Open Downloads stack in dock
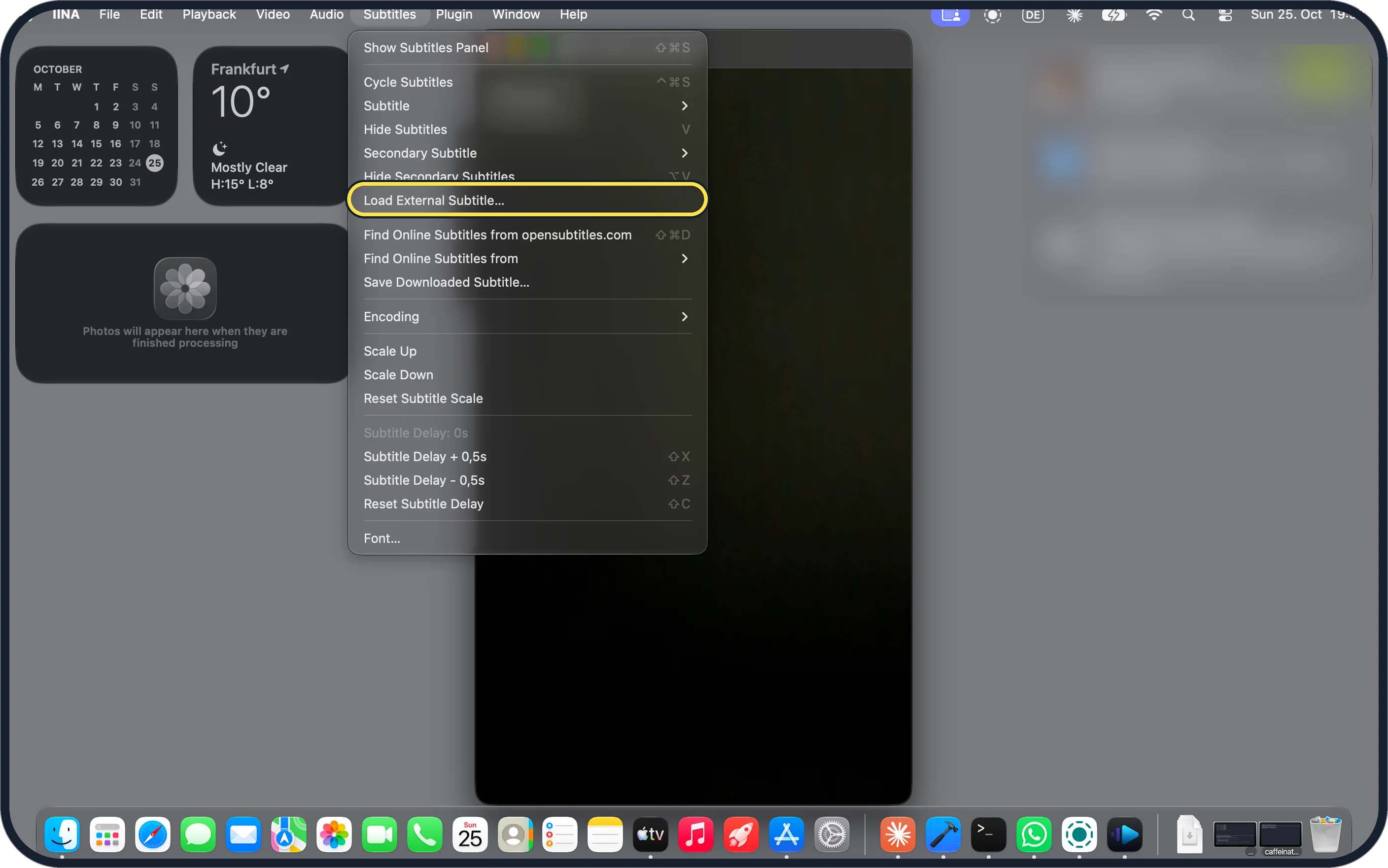Screen dimensions: 1388x868 [x=1190, y=834]
